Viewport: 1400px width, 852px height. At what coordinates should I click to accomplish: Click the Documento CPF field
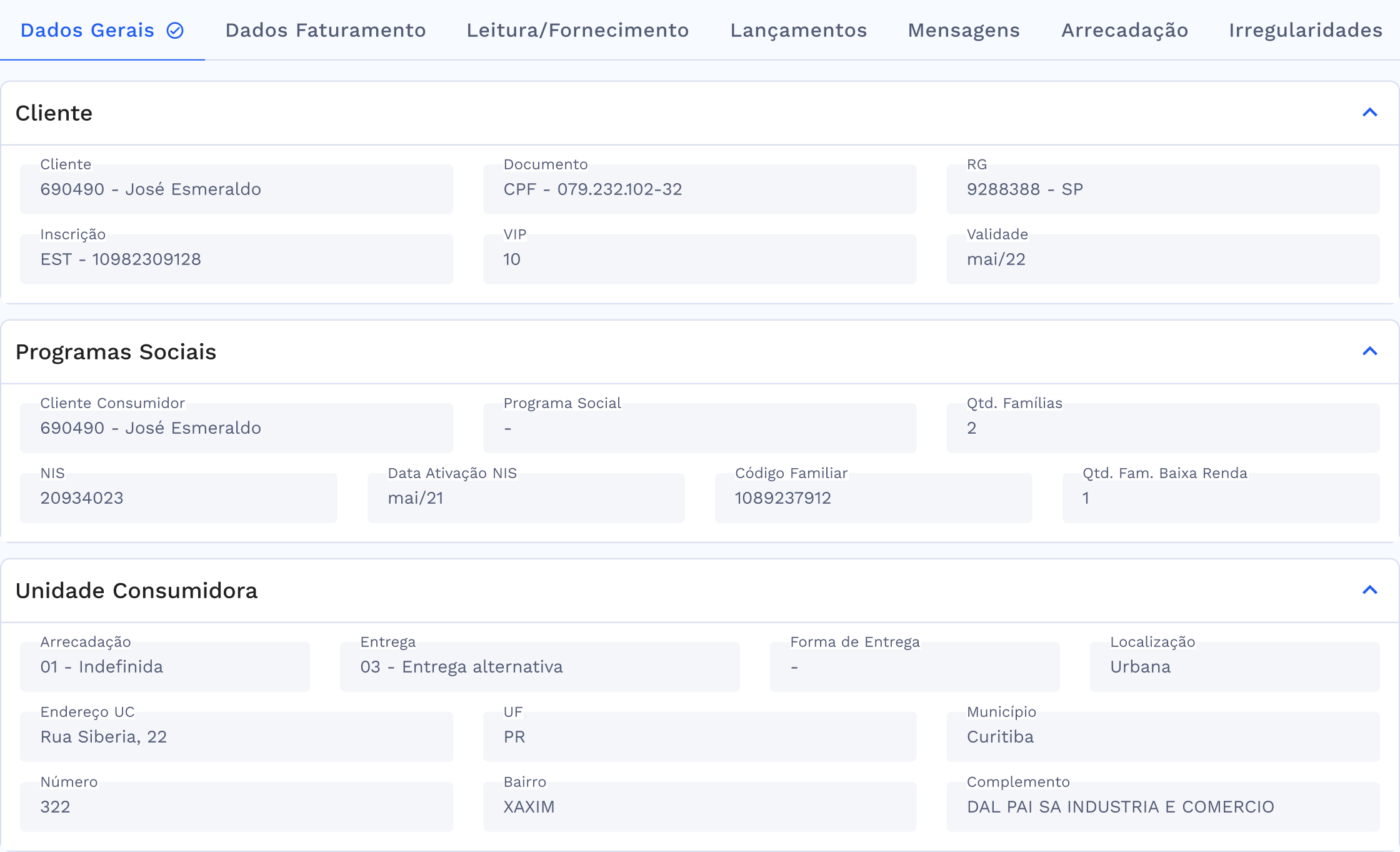pyautogui.click(x=699, y=189)
